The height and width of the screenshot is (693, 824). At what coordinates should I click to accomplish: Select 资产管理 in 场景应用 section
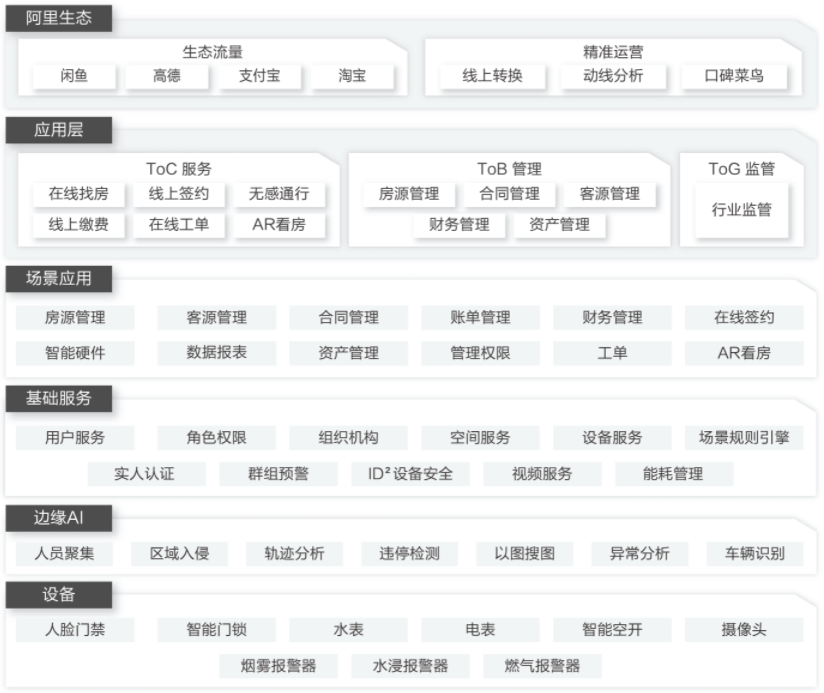(349, 353)
